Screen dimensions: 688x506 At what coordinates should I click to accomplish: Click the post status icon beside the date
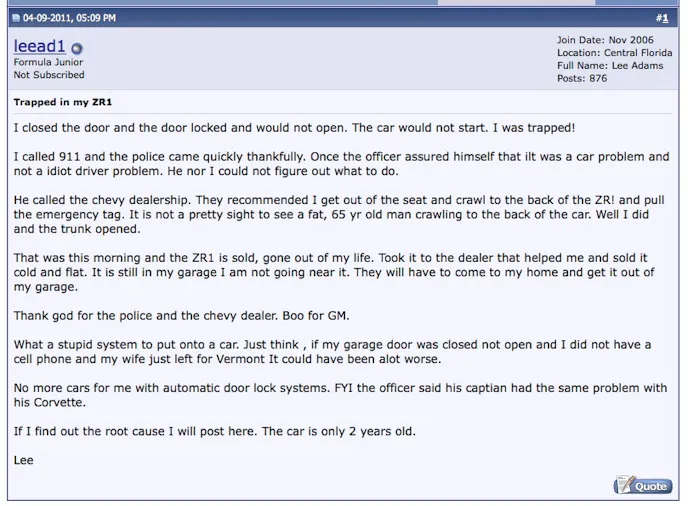click(16, 18)
